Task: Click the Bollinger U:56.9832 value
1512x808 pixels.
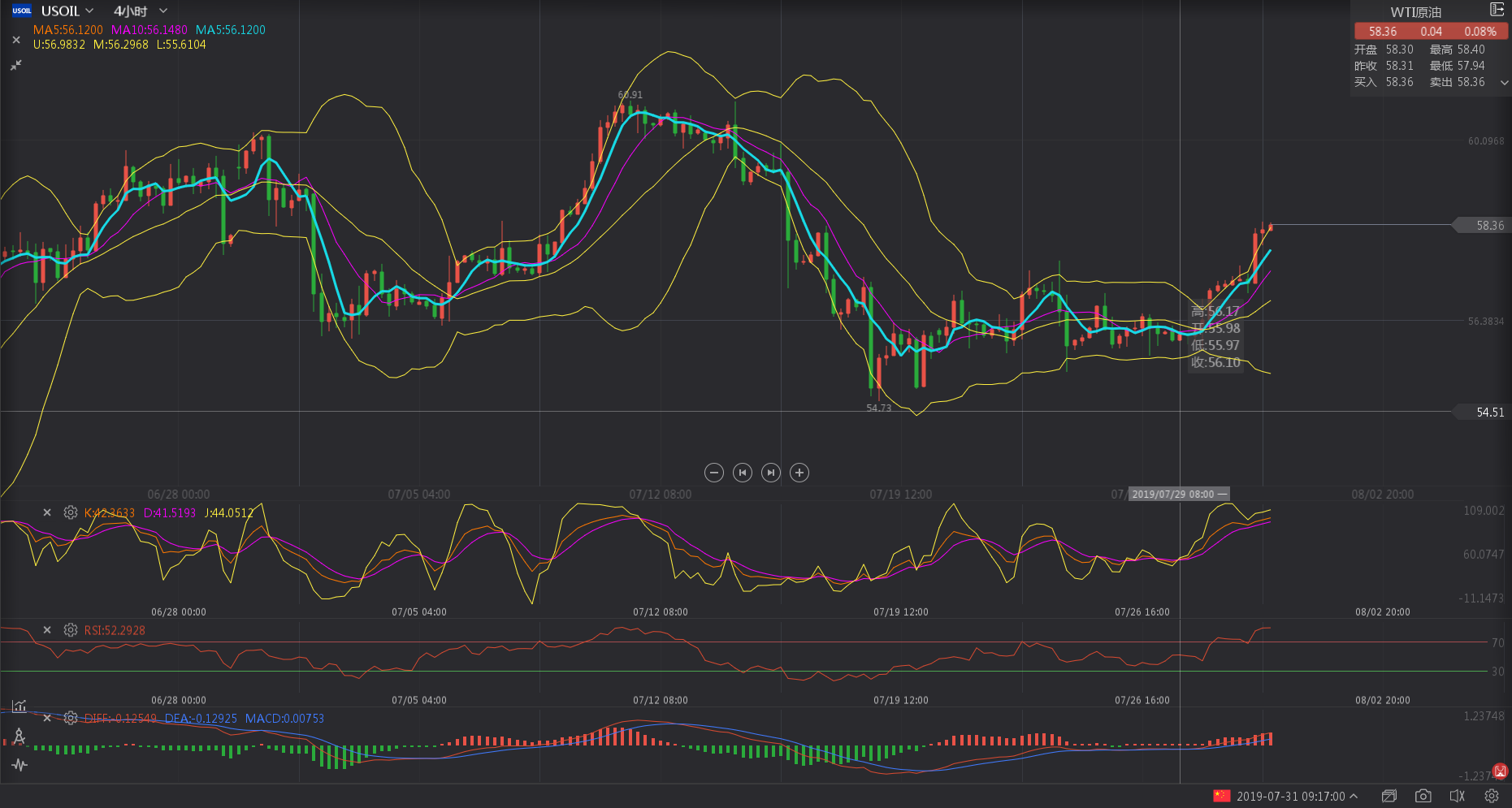Action: point(59,45)
